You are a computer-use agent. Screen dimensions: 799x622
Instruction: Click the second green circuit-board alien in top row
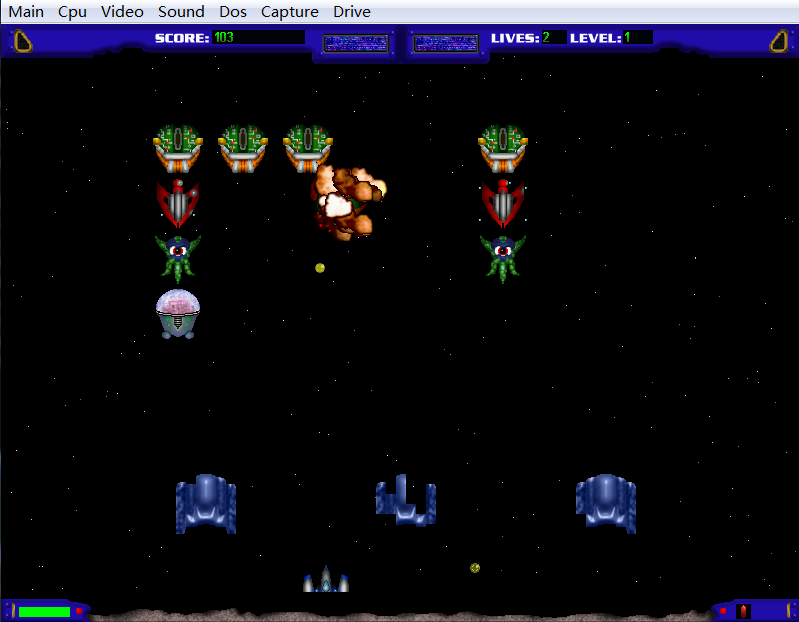[x=243, y=148]
